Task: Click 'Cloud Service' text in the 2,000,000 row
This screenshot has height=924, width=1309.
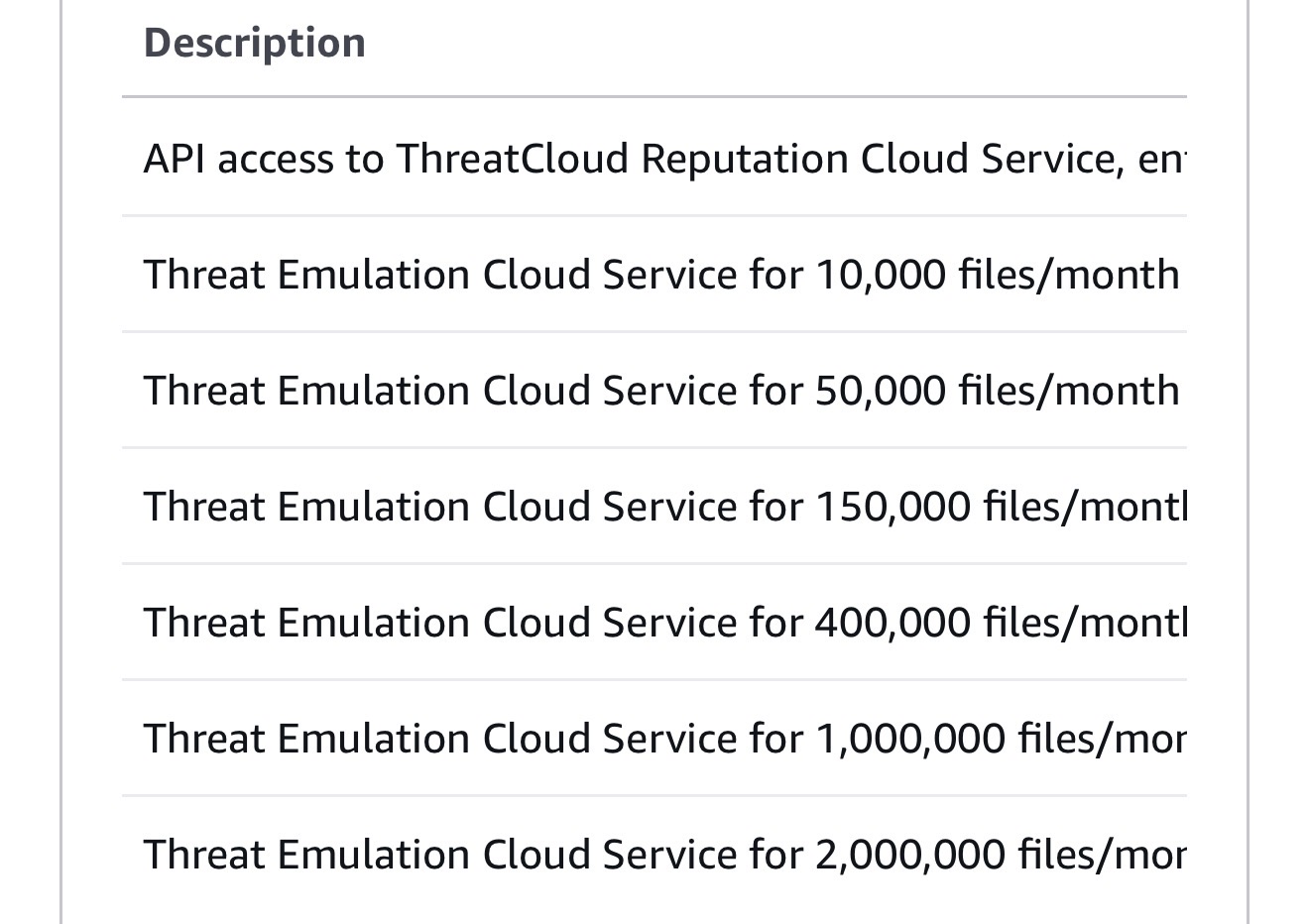Action: click(609, 855)
